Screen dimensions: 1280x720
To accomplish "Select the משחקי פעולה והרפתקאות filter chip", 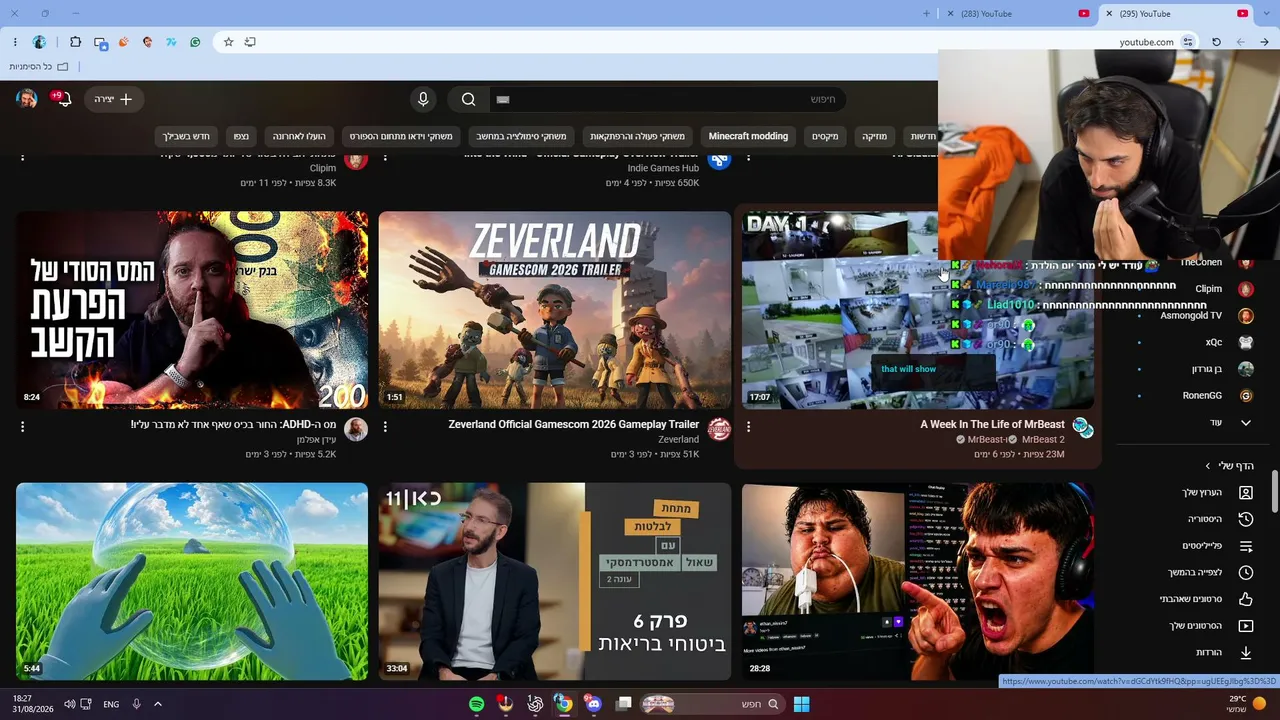I will (637, 136).
